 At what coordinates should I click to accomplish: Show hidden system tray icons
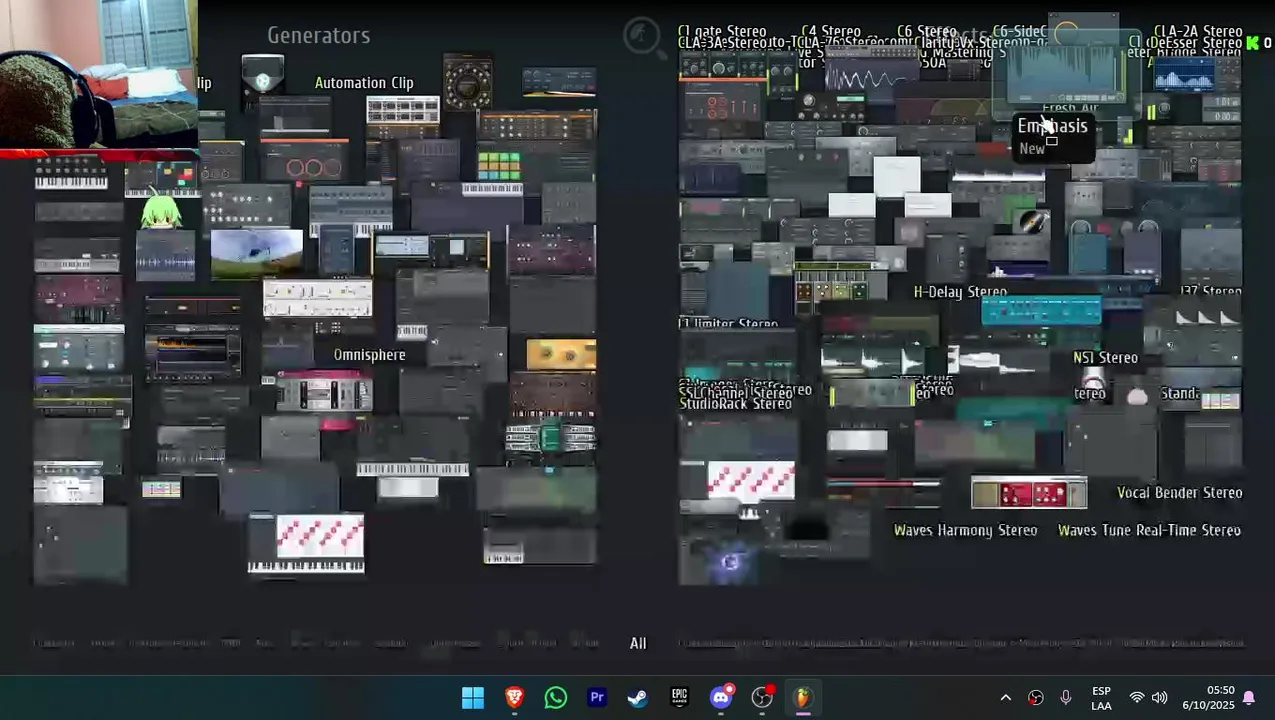coord(1006,698)
